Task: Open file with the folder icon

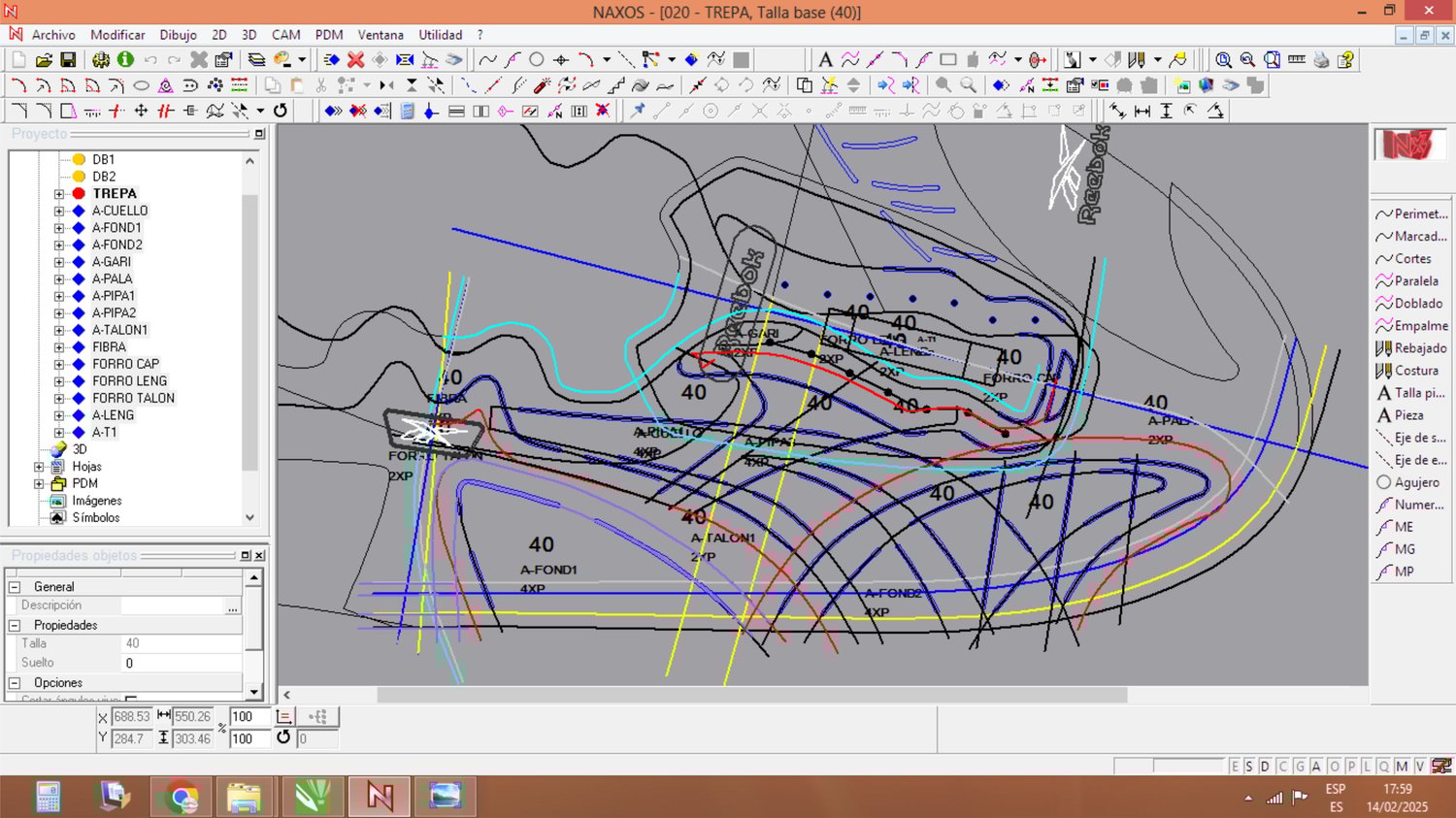Action: pos(44,60)
